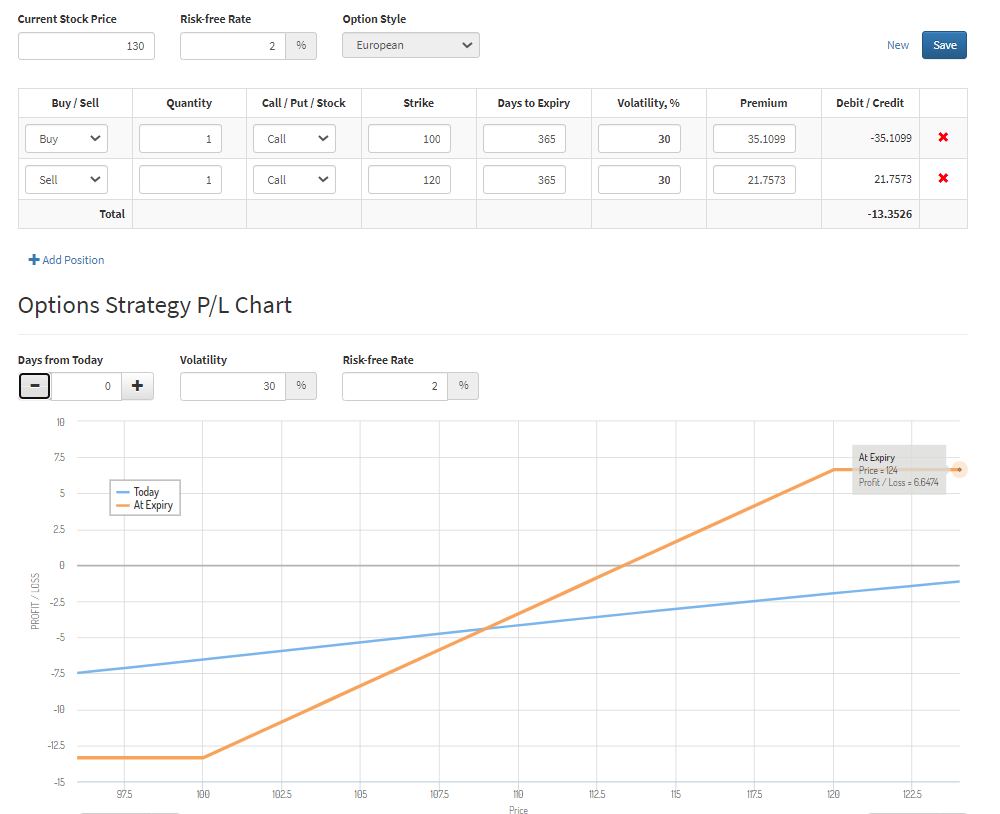Image resolution: width=1000 pixels, height=814 pixels.
Task: Edit quantity in the Buy row
Action: 180,138
